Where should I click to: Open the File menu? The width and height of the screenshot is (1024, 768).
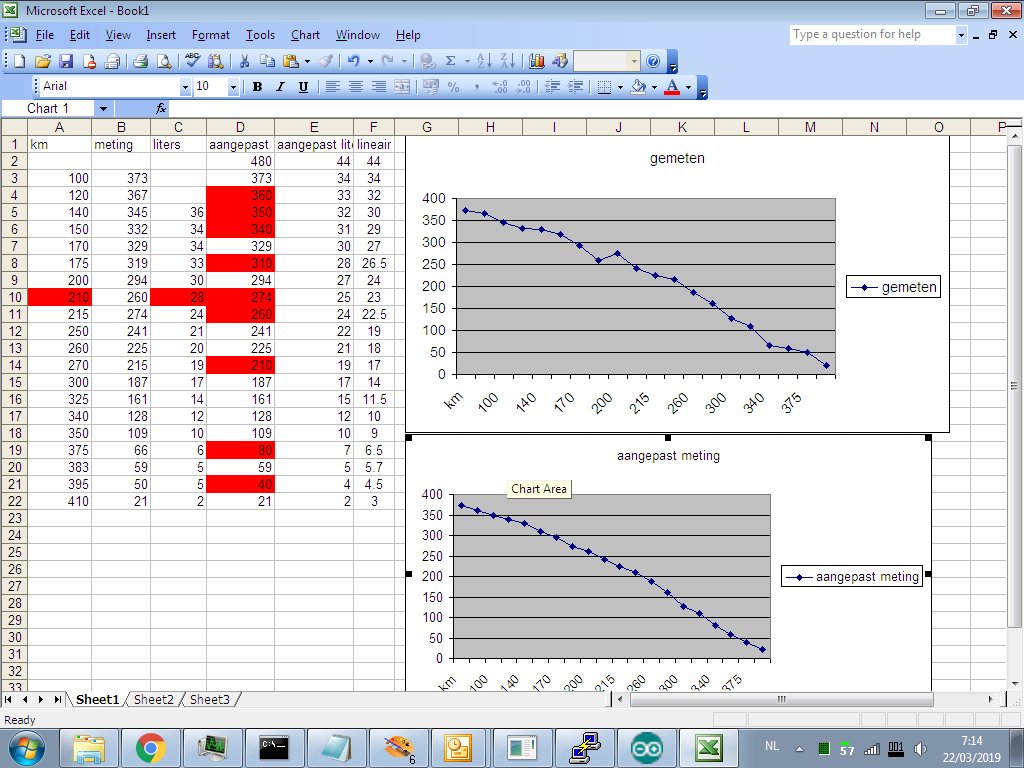(44, 35)
